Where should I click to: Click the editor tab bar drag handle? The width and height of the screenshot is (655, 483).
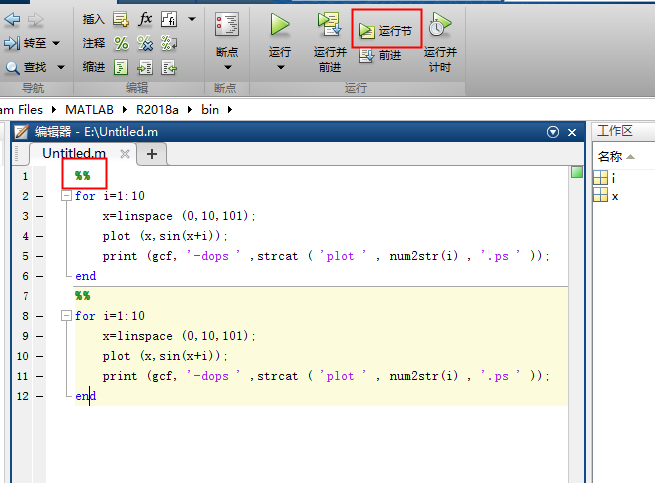(x=17, y=153)
